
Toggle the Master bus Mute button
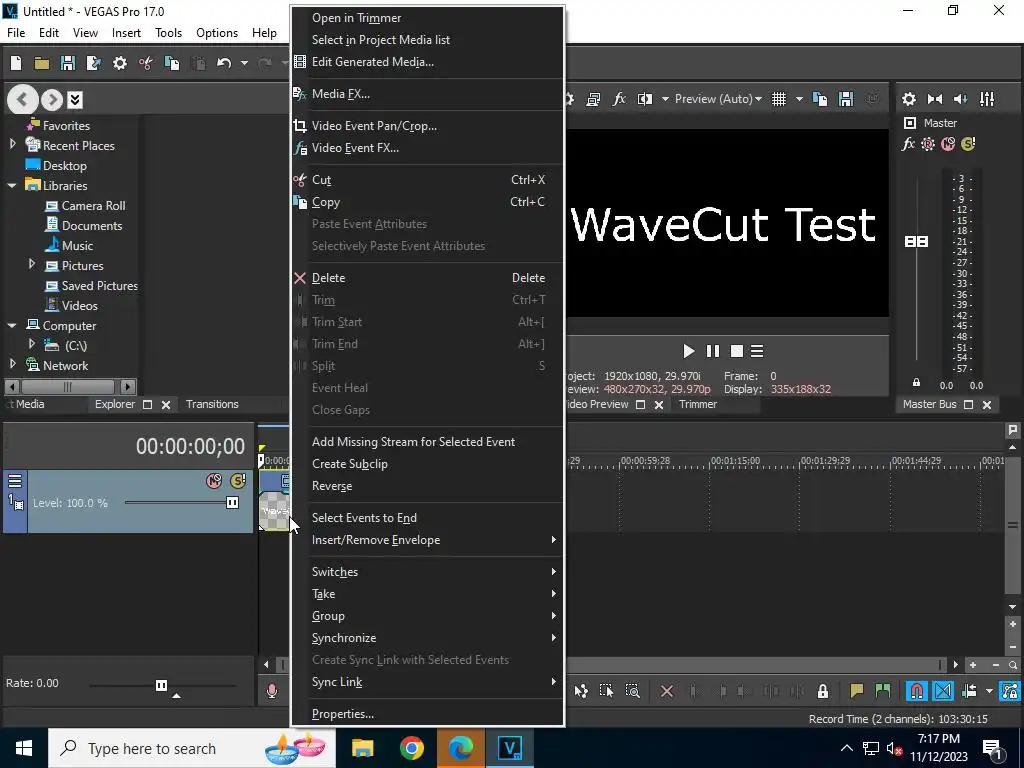pyautogui.click(x=948, y=144)
